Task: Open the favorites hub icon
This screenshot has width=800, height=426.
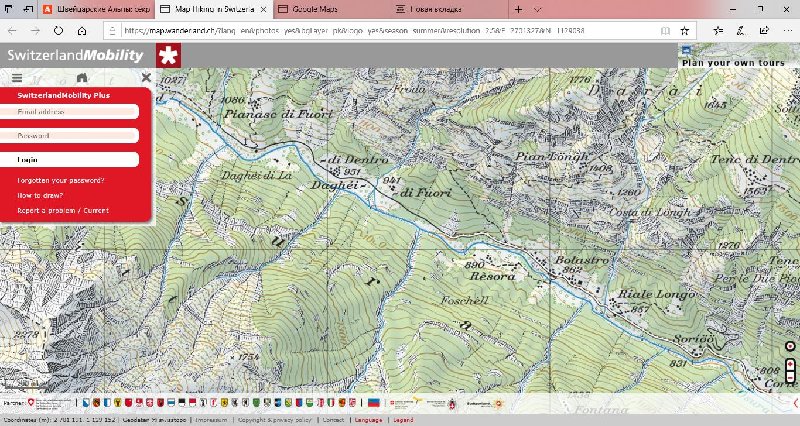Action: pyautogui.click(x=718, y=31)
